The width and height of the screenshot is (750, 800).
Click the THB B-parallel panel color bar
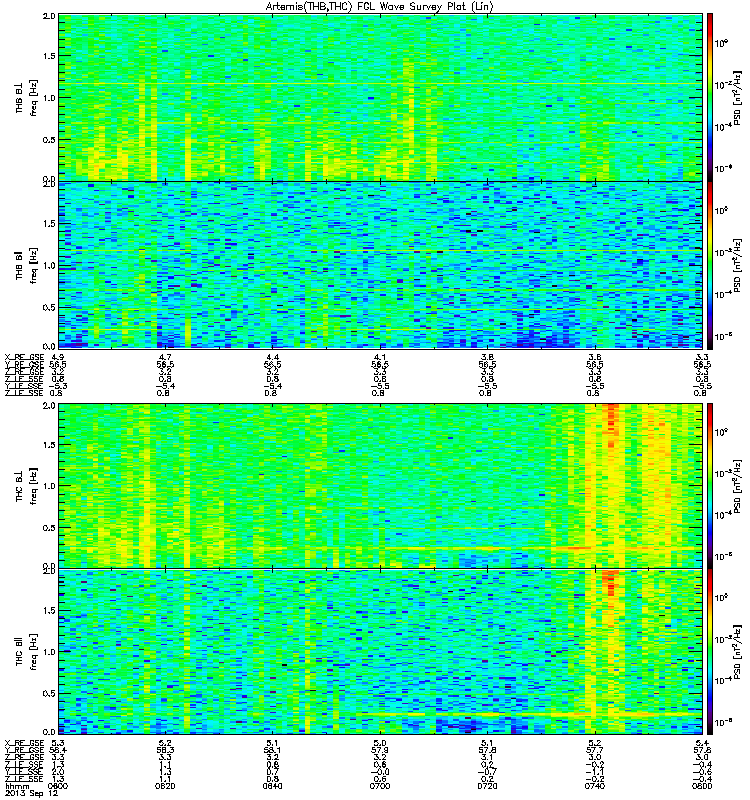(x=710, y=265)
